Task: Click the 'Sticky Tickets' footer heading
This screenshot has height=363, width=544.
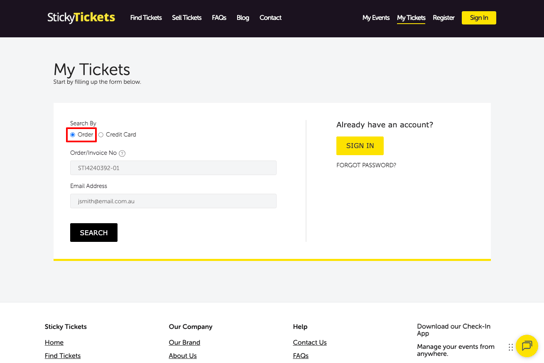Action: tap(66, 327)
